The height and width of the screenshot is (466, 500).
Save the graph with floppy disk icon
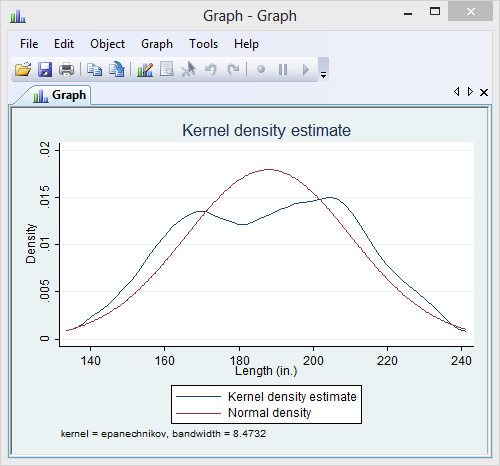click(45, 69)
